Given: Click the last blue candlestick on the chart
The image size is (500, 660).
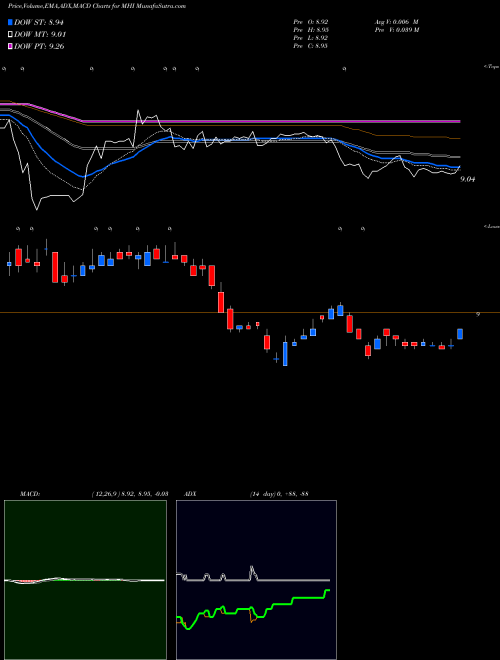Looking at the screenshot, I should coord(460,334).
